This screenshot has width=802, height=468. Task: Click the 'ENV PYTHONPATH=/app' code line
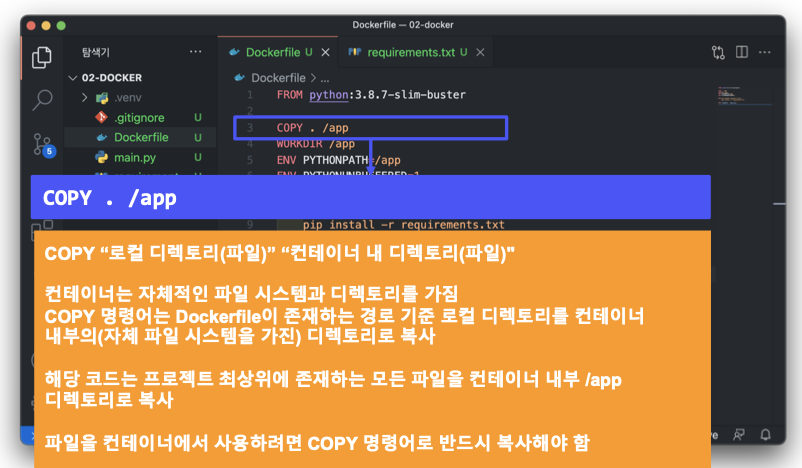[338, 160]
